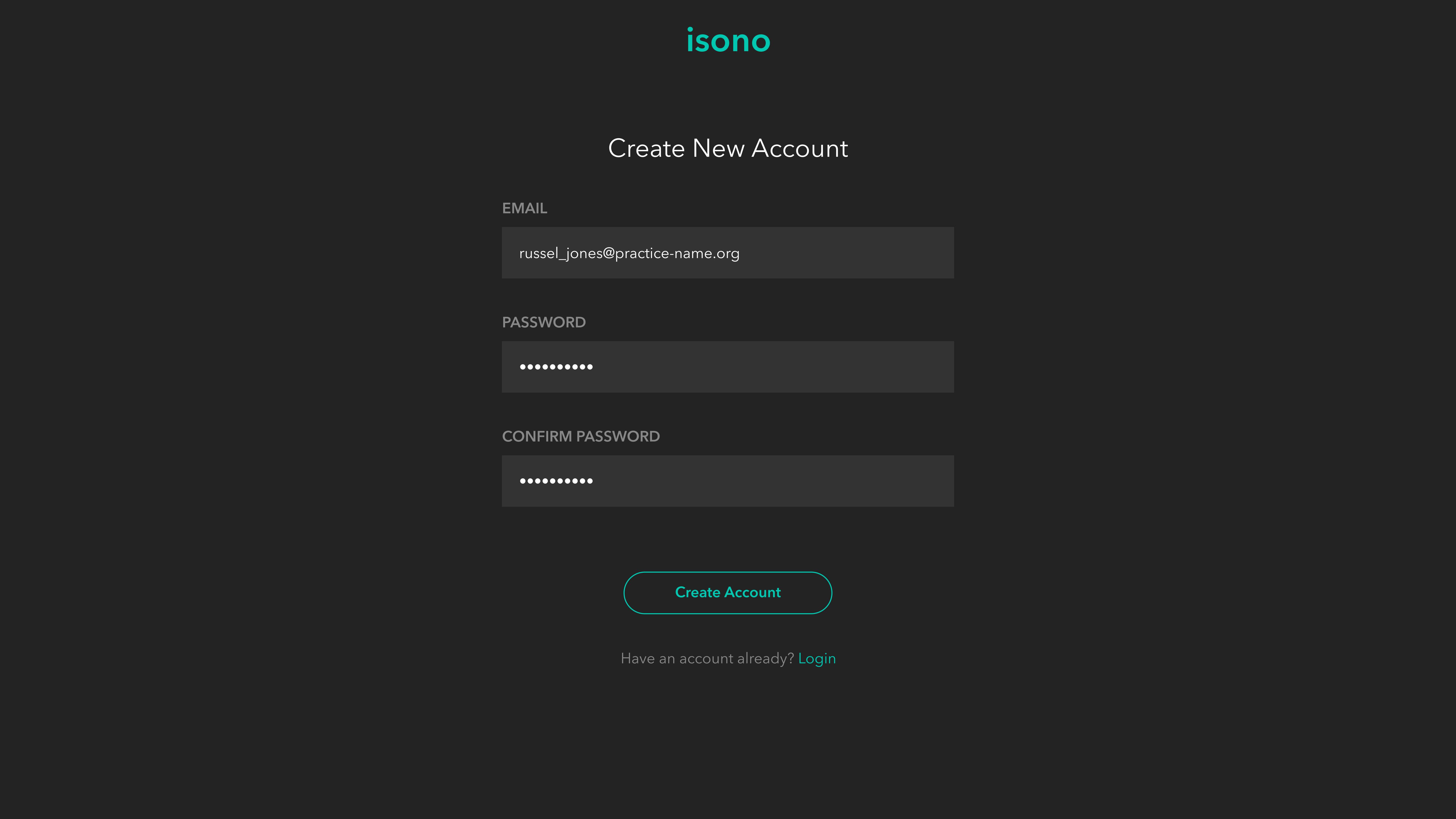Click the second word of the CONFIRM PASSWORD label
The width and height of the screenshot is (1456, 819).
click(618, 437)
